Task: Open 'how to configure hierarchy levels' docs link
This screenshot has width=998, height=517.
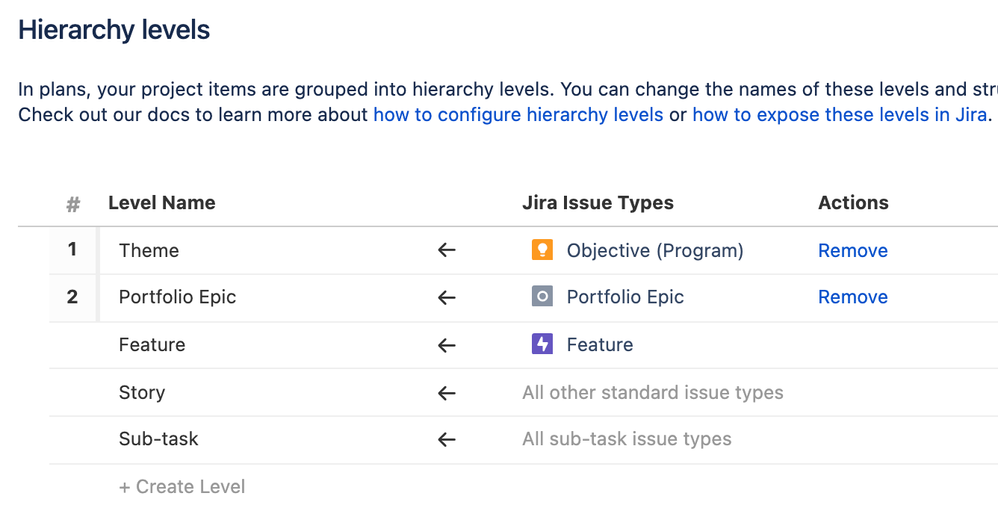Action: coord(518,115)
